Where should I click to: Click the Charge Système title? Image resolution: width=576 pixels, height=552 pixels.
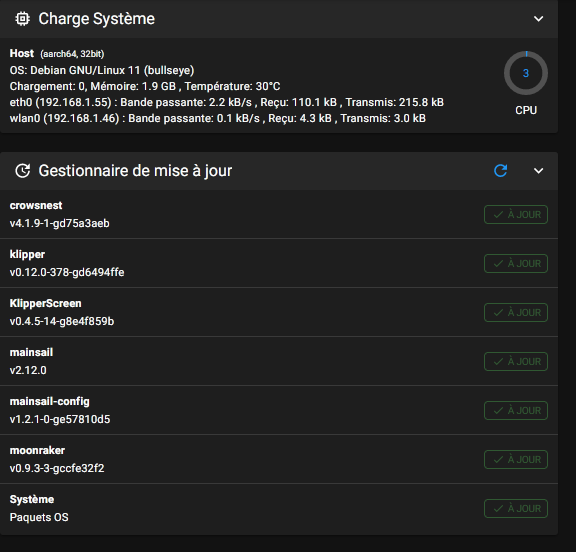[97, 19]
